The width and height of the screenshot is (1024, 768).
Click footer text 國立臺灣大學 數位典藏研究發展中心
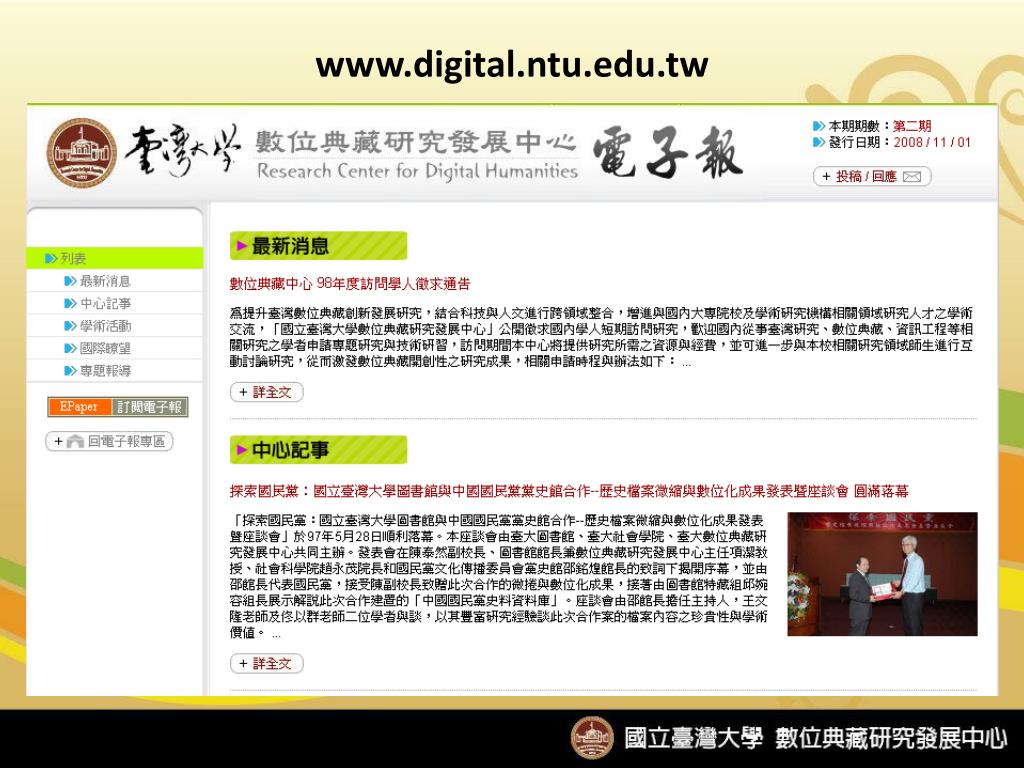[815, 738]
